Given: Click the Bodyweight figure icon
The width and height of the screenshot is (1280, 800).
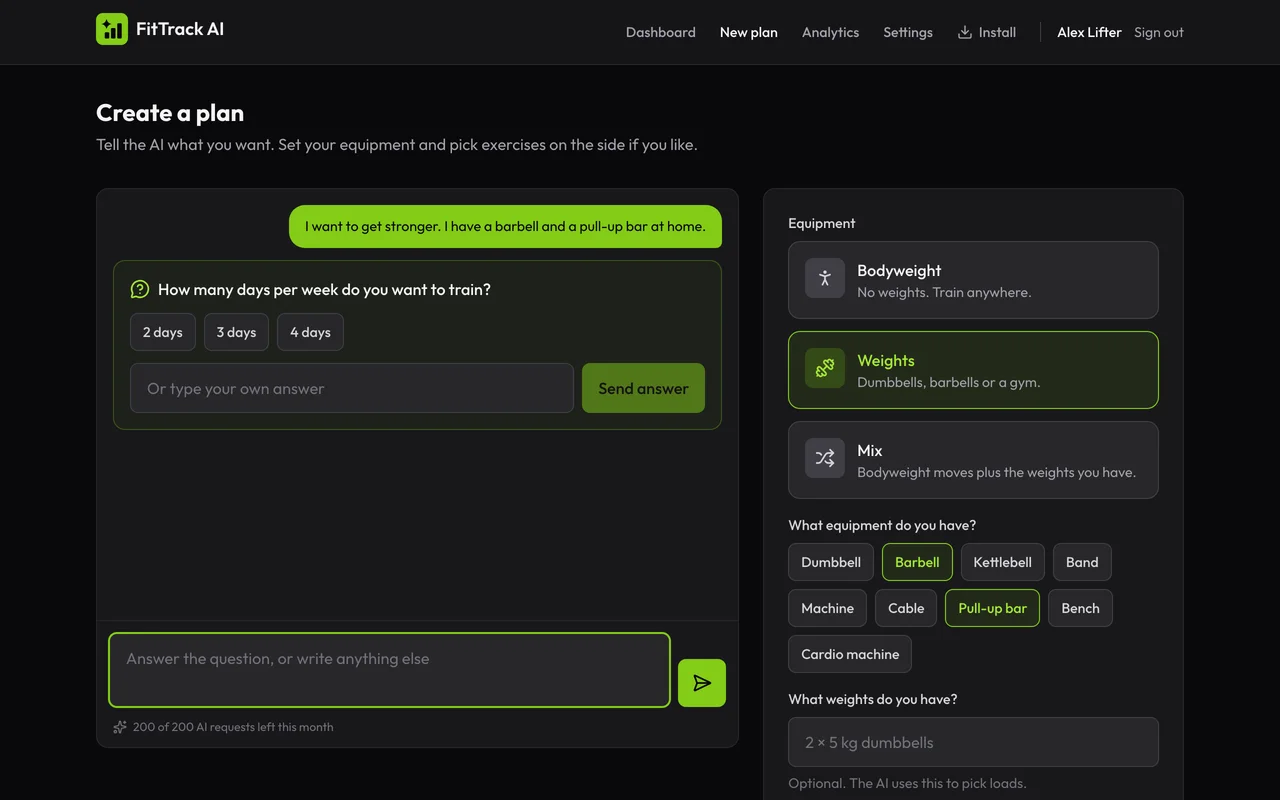Looking at the screenshot, I should point(825,279).
